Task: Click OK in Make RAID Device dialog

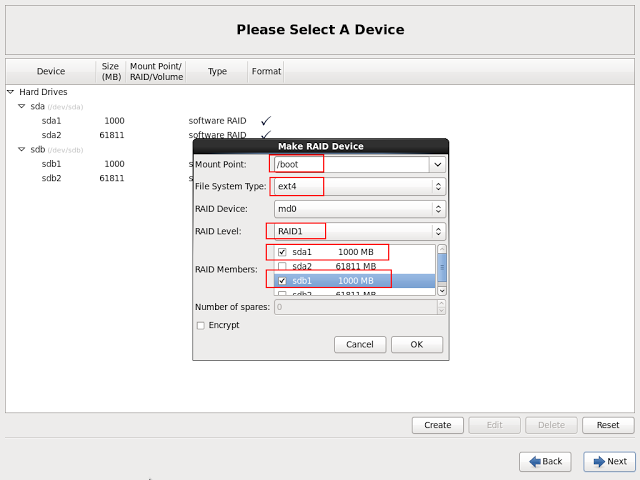Action: 417,344
